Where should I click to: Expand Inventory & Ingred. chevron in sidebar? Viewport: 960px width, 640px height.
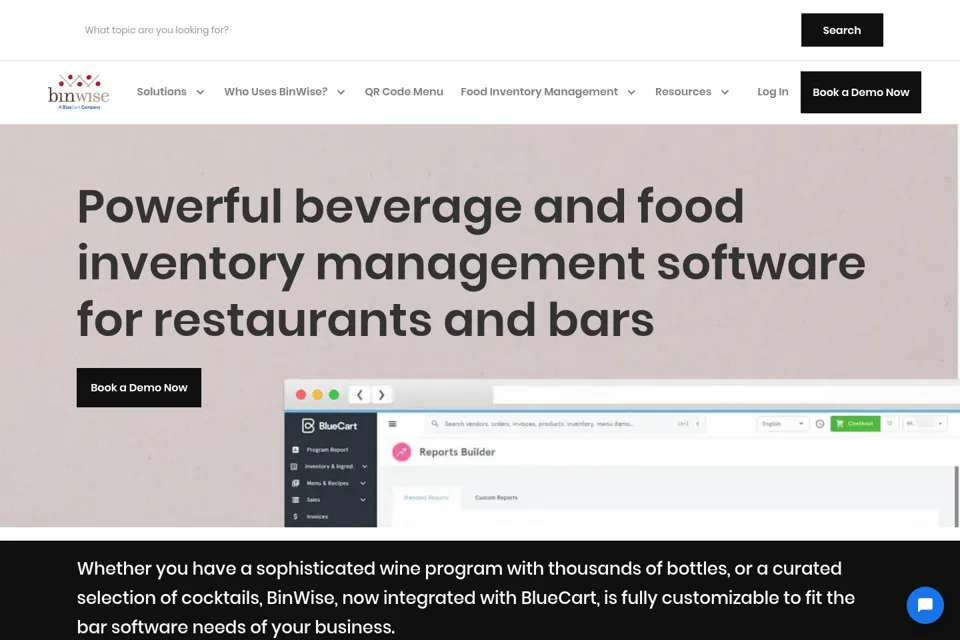[x=364, y=467]
